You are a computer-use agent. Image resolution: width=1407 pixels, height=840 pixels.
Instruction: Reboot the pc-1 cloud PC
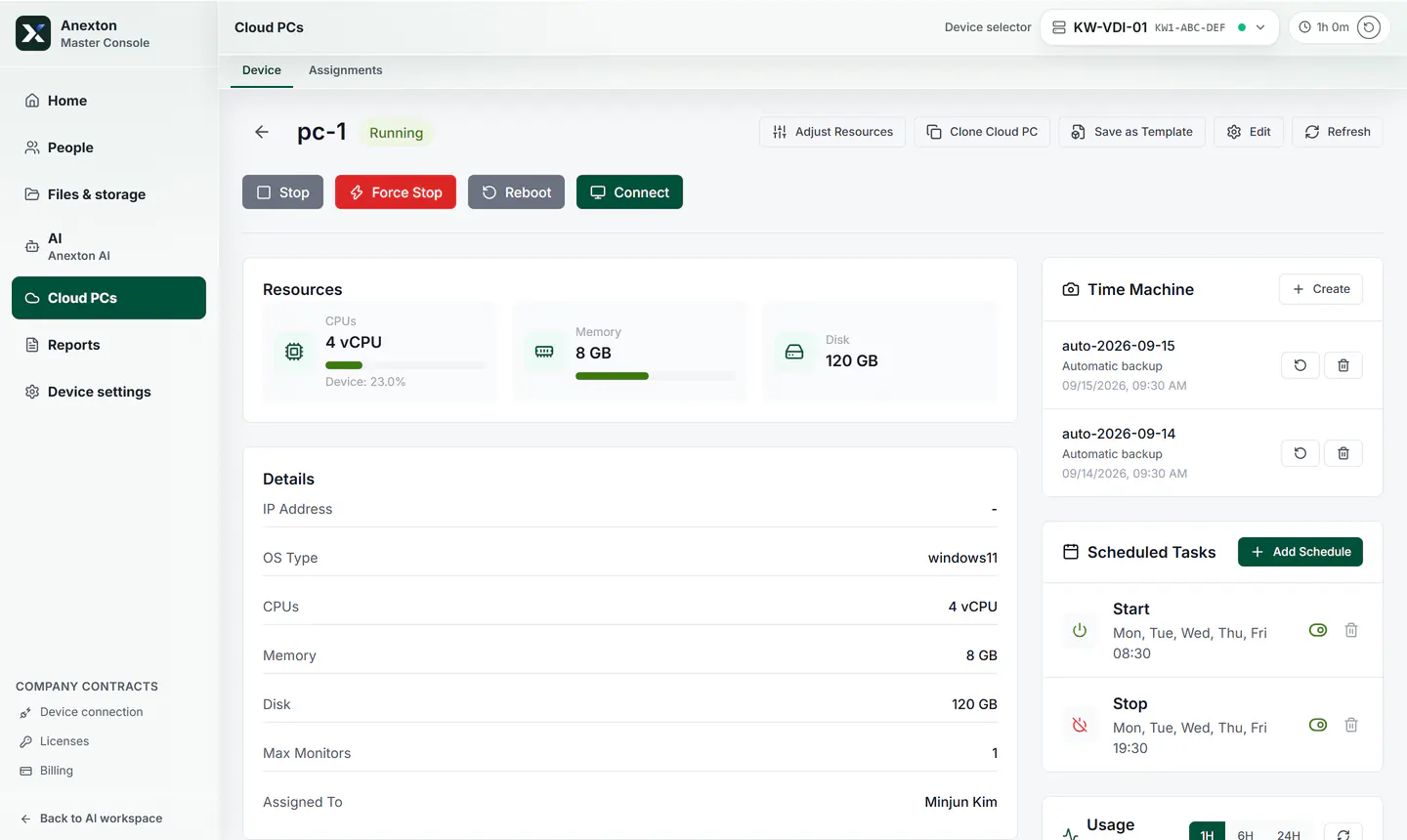516,192
